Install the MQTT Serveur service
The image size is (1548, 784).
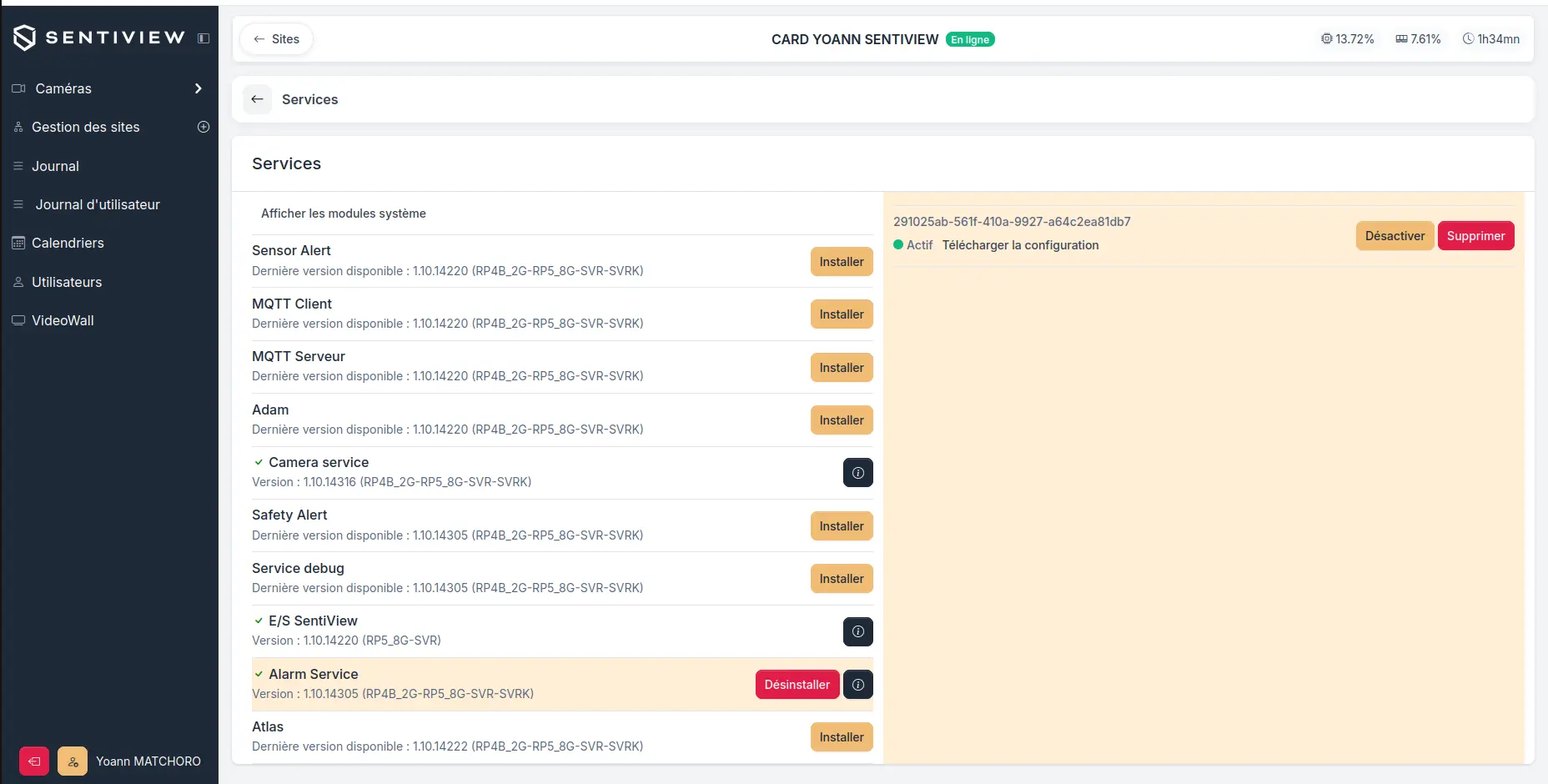click(842, 368)
